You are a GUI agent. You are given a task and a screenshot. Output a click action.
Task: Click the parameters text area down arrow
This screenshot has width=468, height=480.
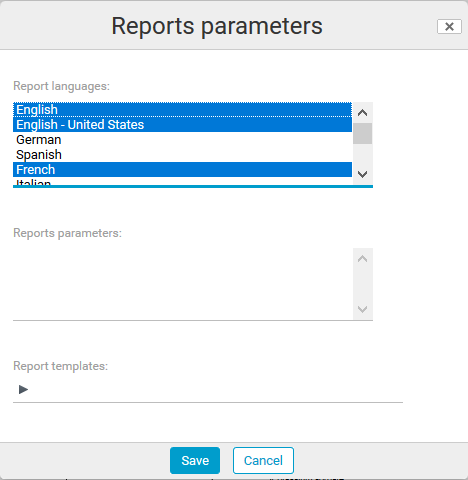click(x=362, y=309)
